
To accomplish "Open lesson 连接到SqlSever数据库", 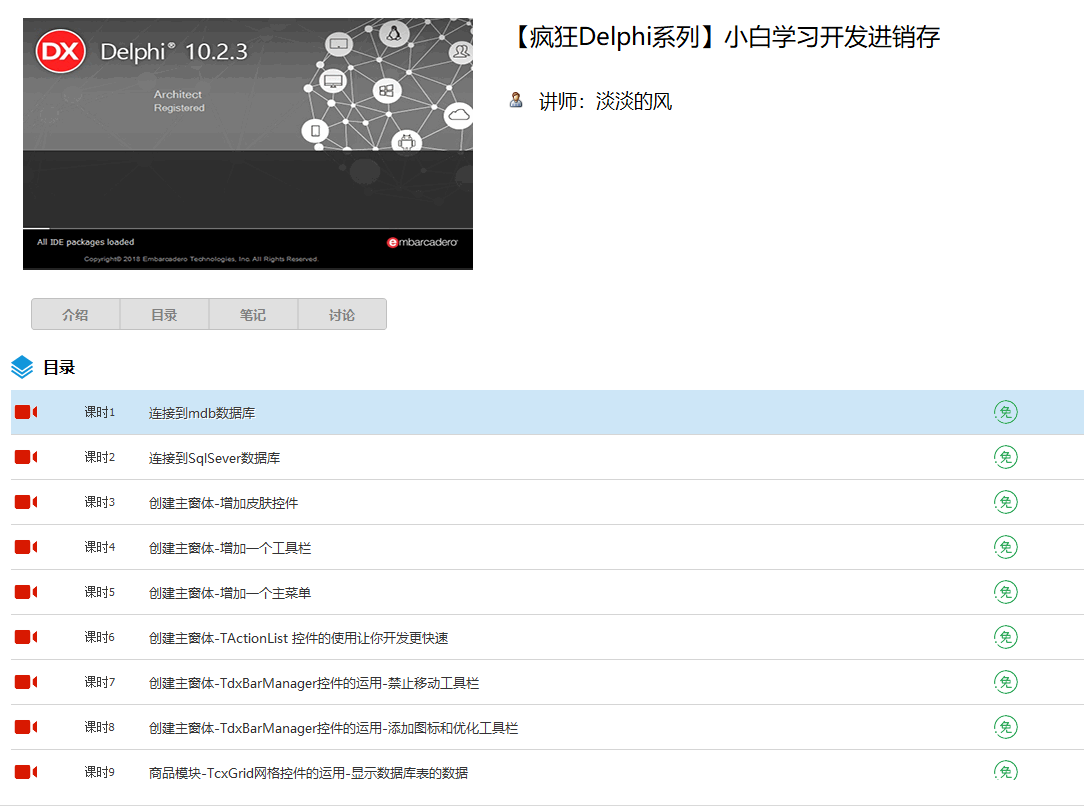I will (214, 458).
